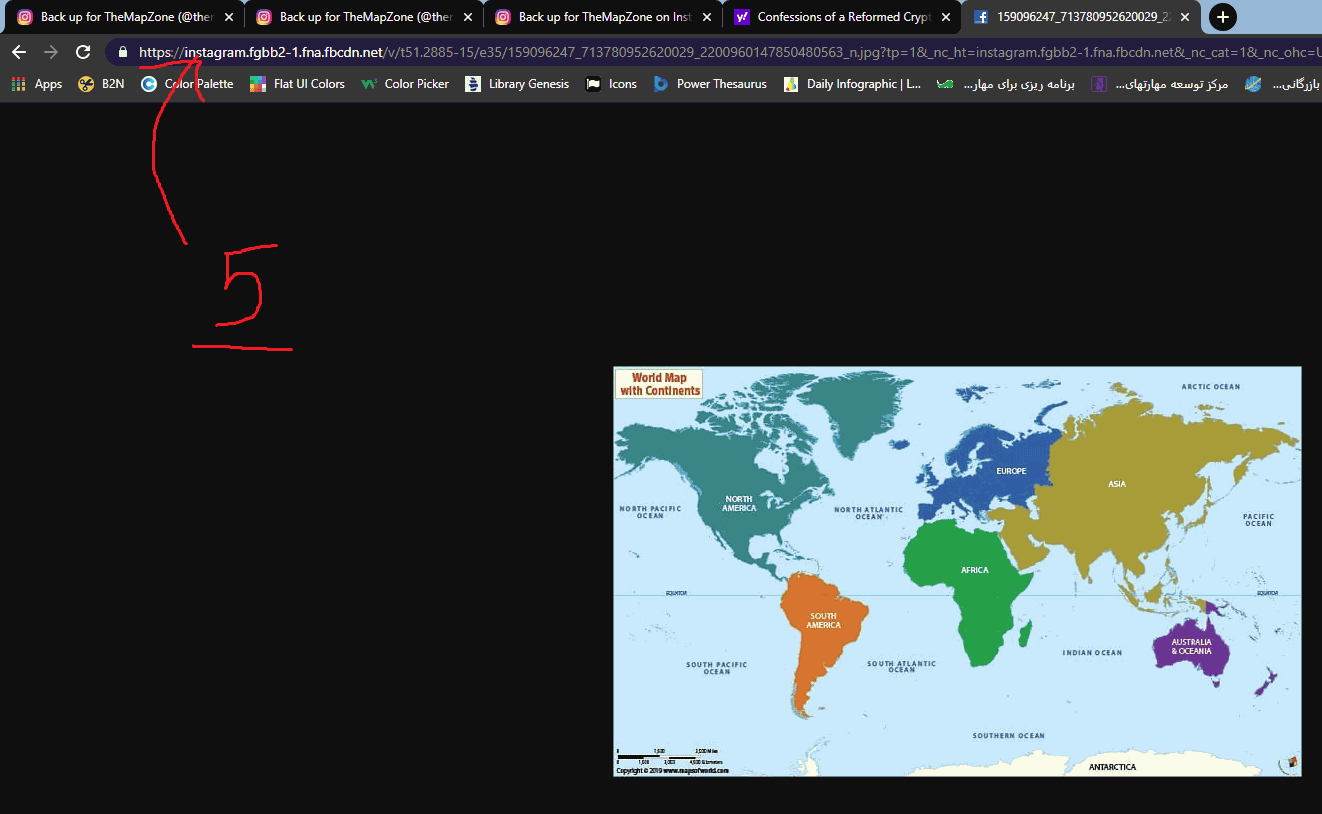Open the Flat UI Colors bookmark
Image resolution: width=1322 pixels, height=814 pixels.
(297, 84)
